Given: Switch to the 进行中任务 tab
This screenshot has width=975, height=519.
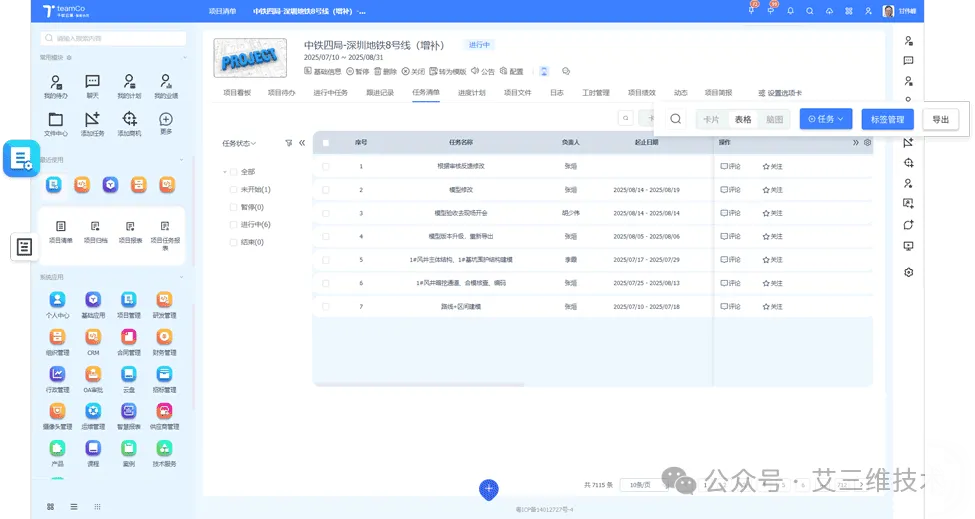Looking at the screenshot, I should [x=330, y=93].
